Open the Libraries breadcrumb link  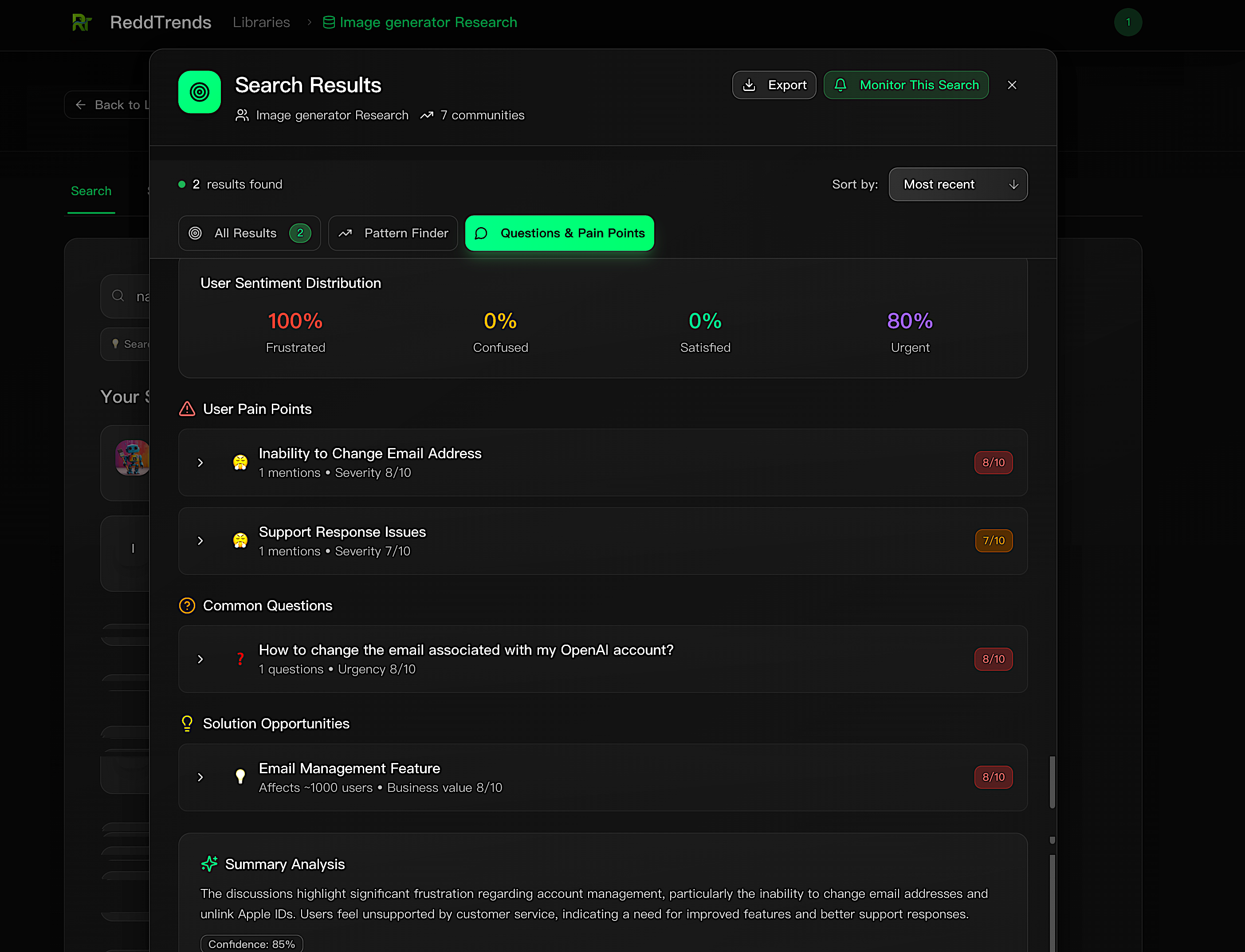tap(261, 22)
